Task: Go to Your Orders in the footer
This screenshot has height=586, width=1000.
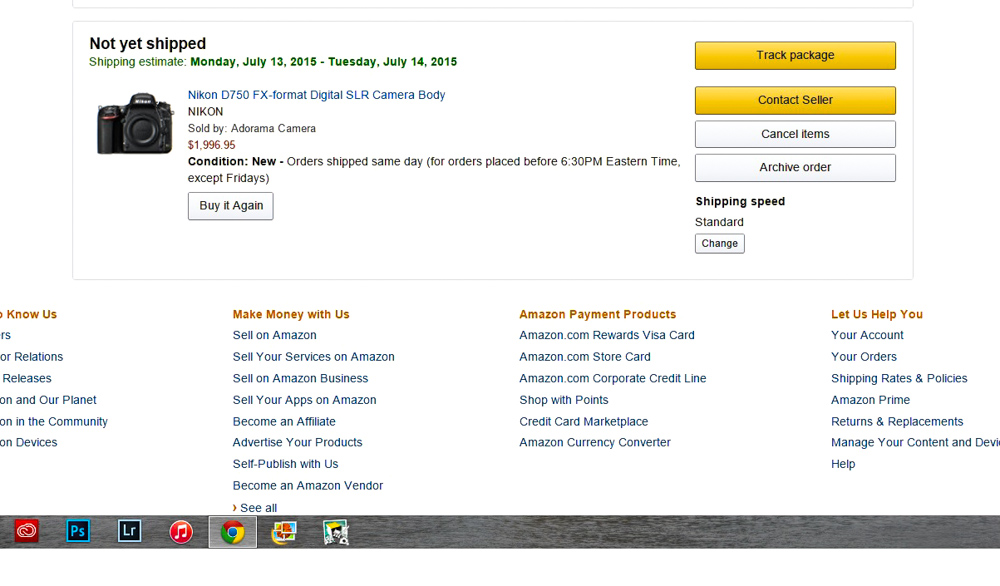Action: coord(863,357)
